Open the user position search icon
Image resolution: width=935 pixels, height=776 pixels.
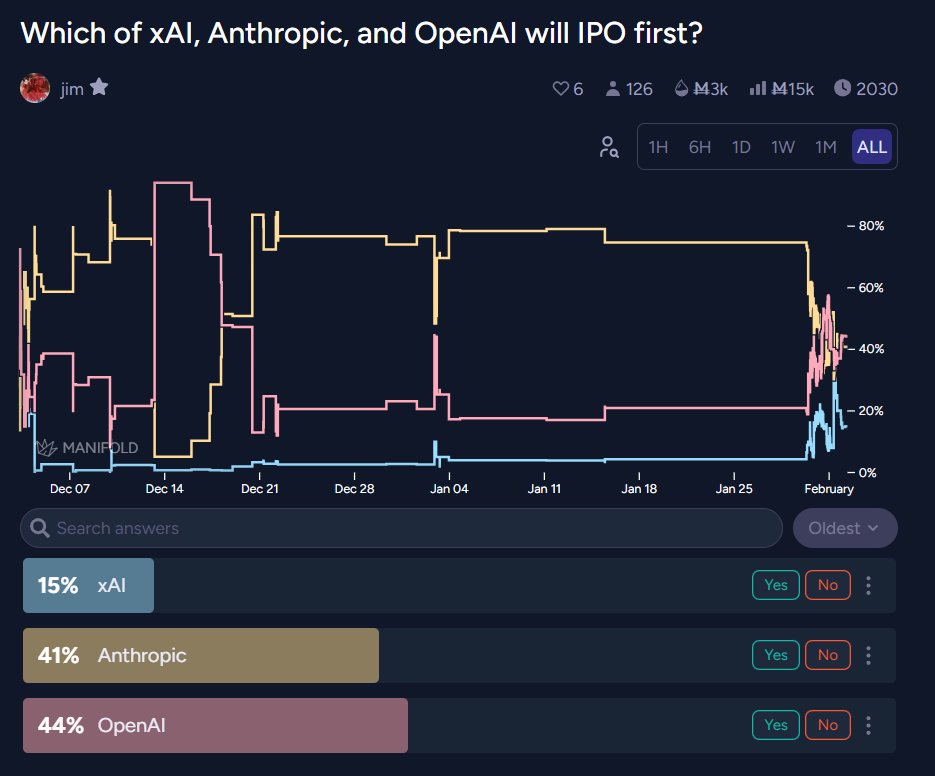point(609,147)
